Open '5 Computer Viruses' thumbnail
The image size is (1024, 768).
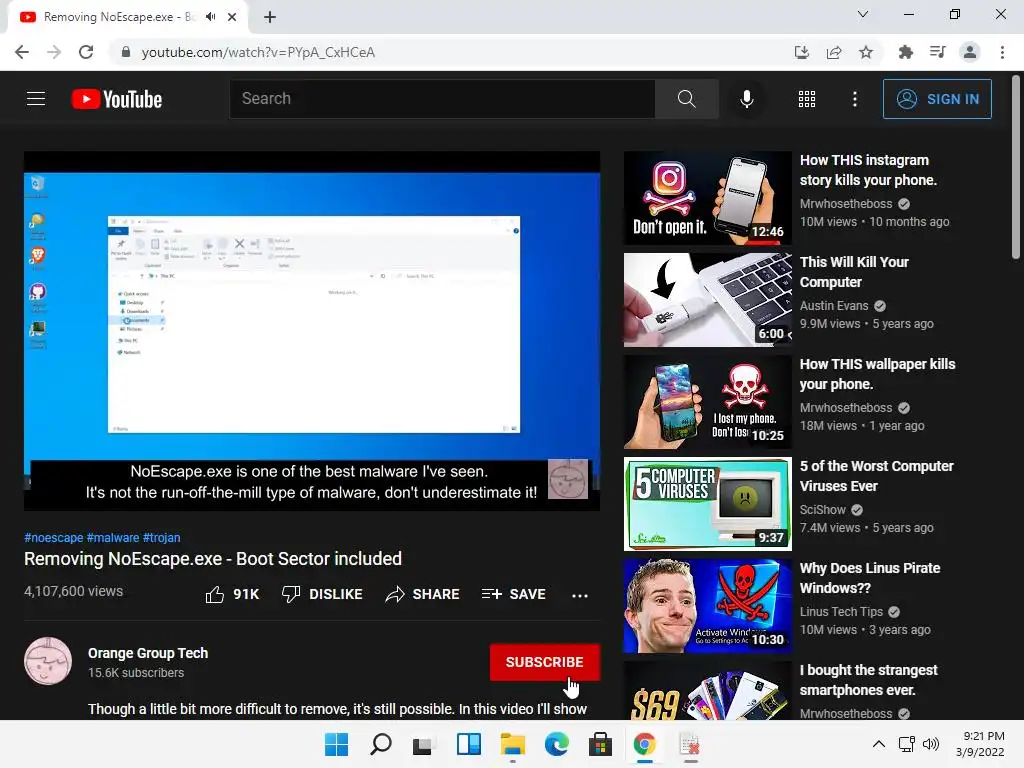(x=707, y=504)
